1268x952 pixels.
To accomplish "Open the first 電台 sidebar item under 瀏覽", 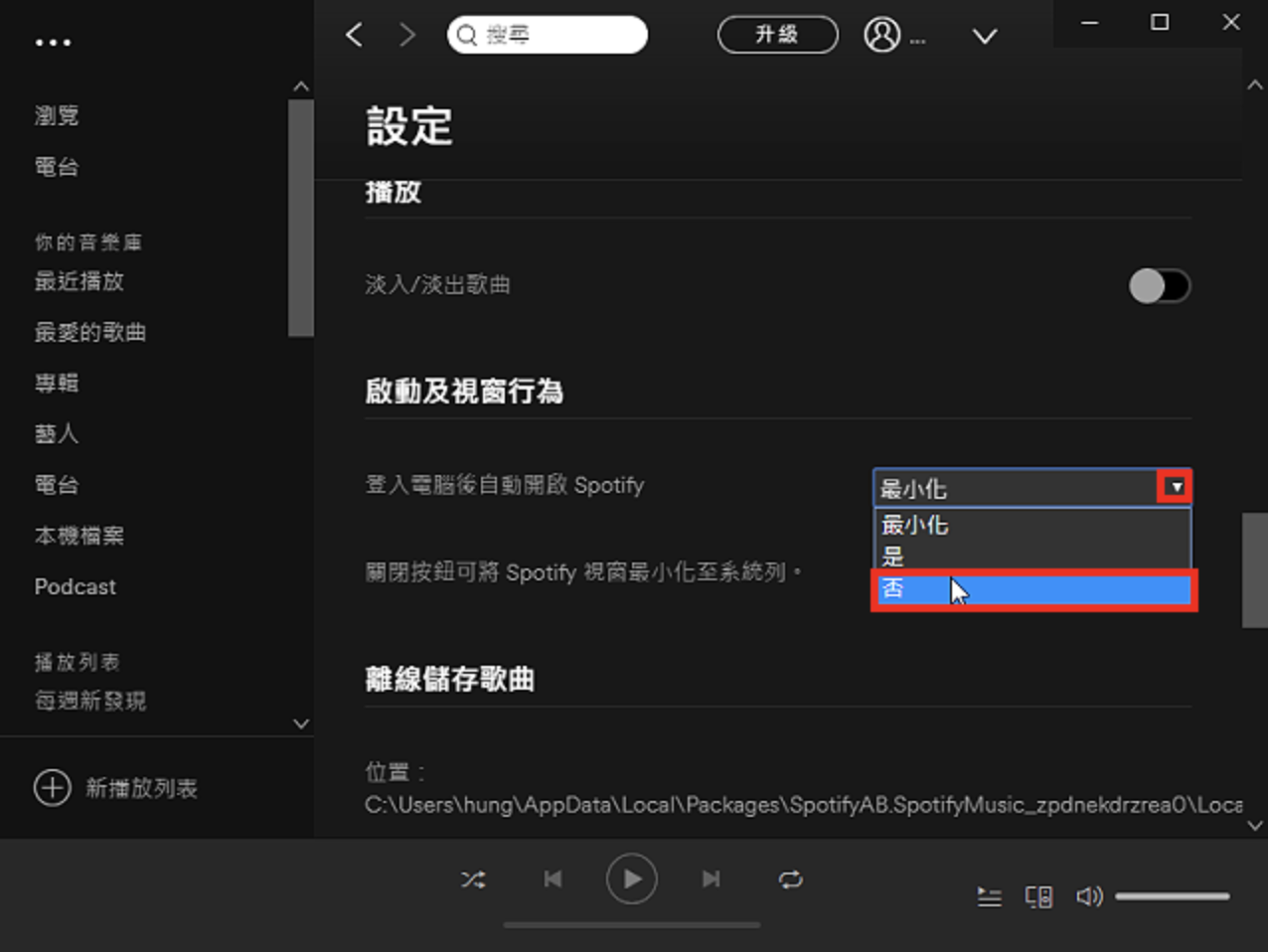I will point(57,166).
